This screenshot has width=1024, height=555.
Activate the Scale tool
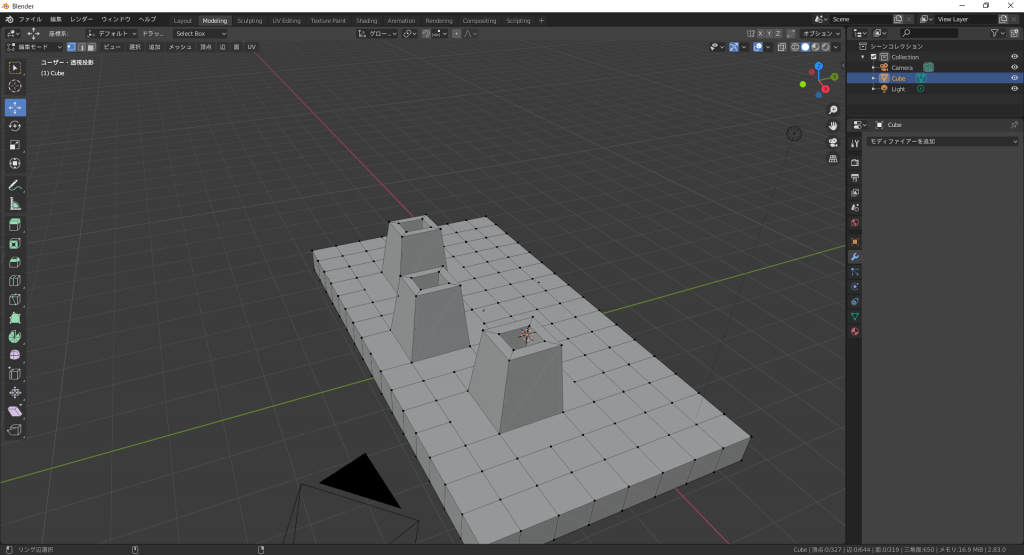pyautogui.click(x=14, y=145)
